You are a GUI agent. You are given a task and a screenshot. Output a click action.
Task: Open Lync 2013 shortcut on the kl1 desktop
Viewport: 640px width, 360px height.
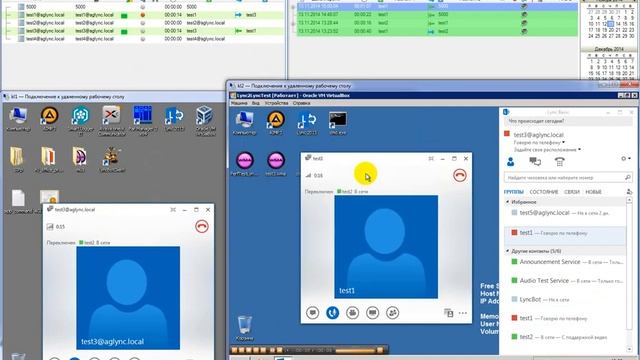coord(174,119)
